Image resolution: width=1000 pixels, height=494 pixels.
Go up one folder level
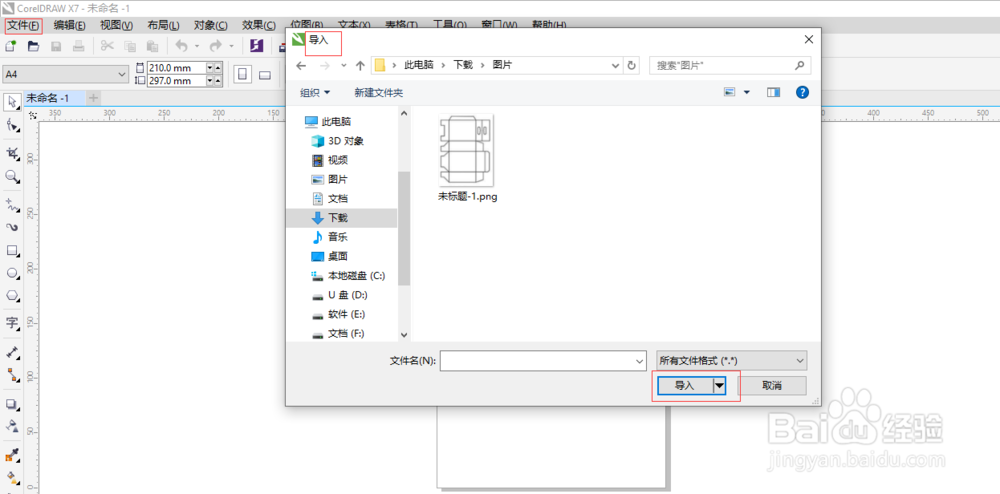[x=360, y=65]
